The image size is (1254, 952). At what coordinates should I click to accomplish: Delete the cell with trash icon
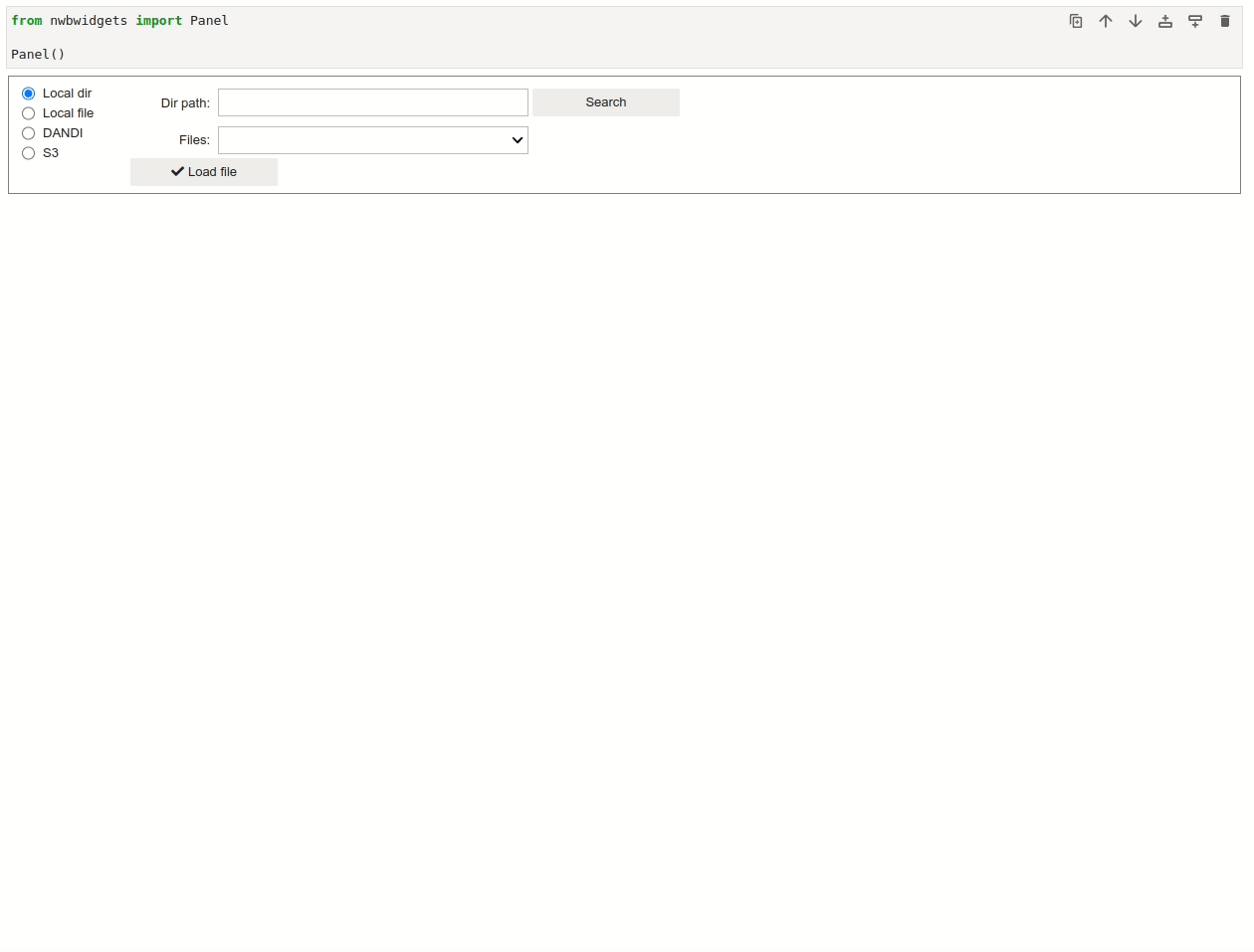click(x=1225, y=21)
